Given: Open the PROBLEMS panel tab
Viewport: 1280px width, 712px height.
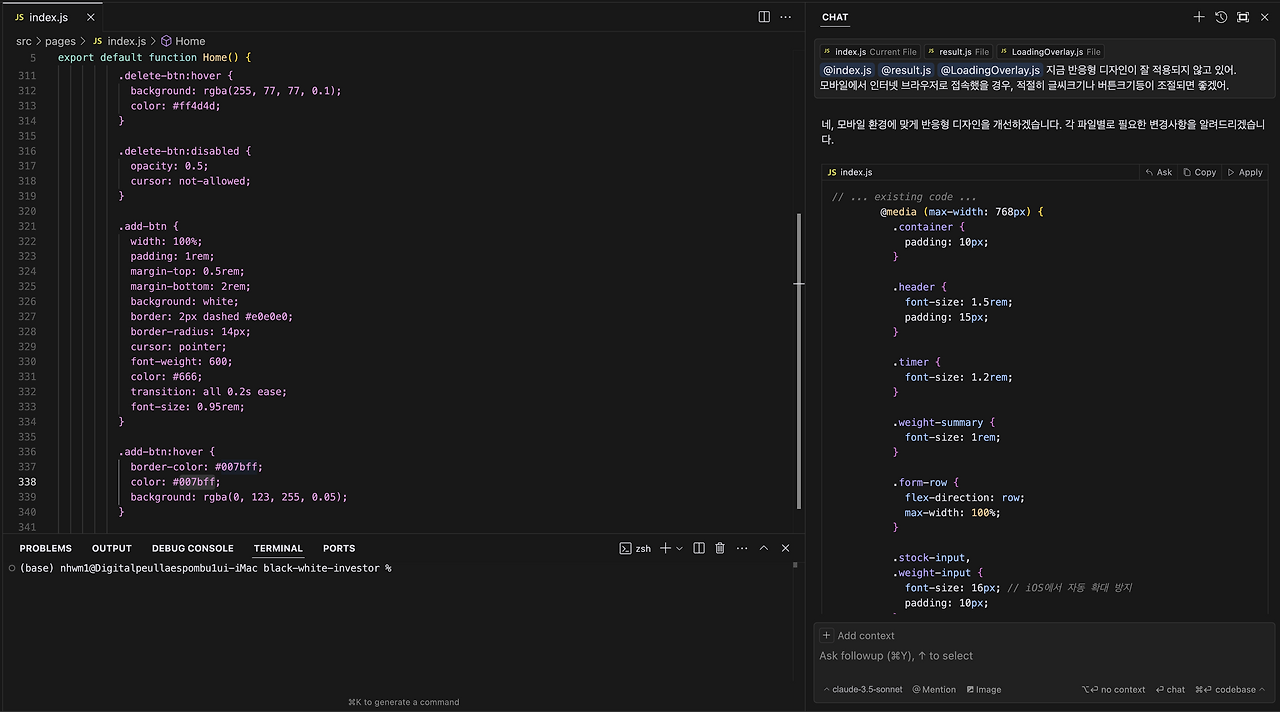Looking at the screenshot, I should click(x=46, y=548).
